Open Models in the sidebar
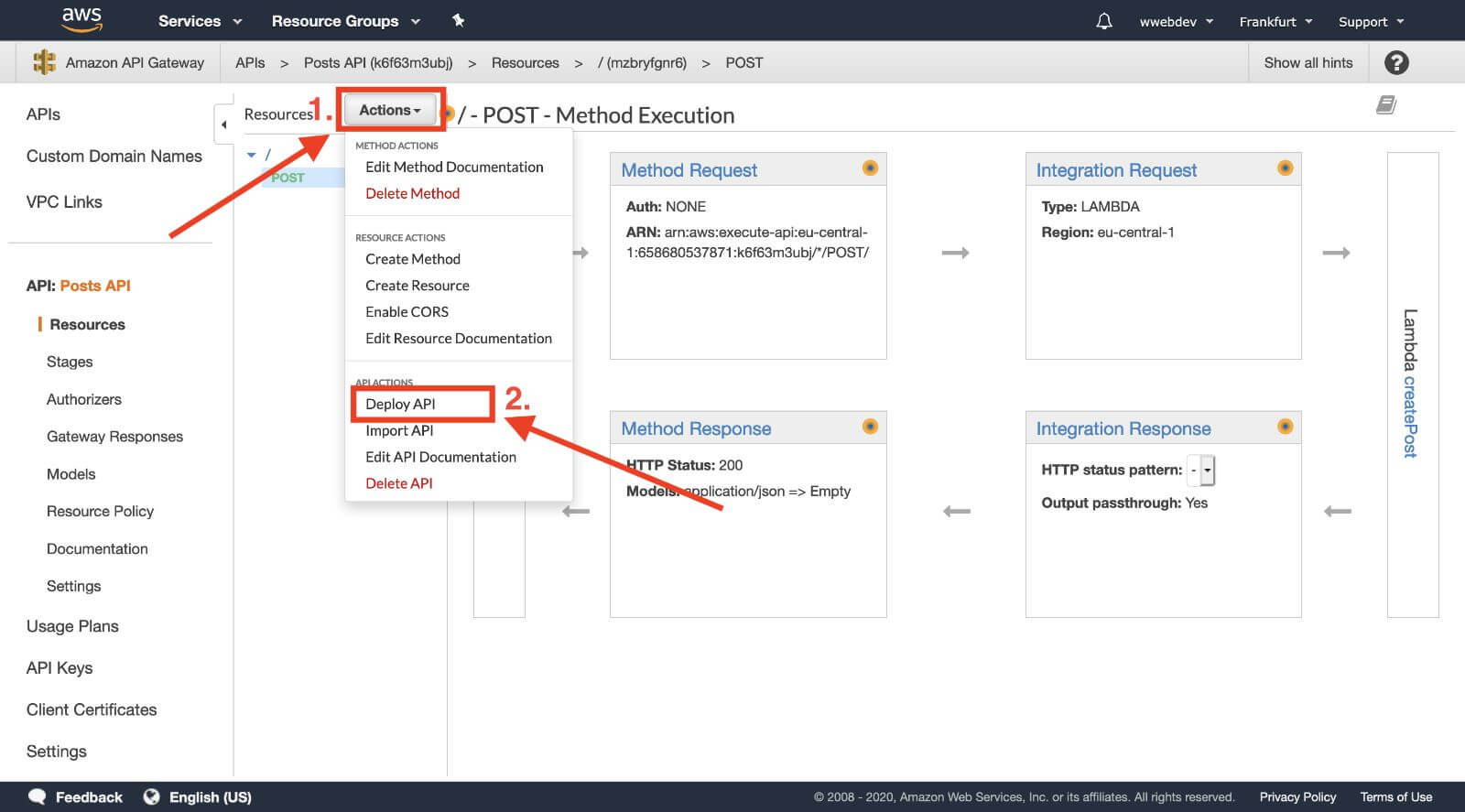 pyautogui.click(x=71, y=474)
